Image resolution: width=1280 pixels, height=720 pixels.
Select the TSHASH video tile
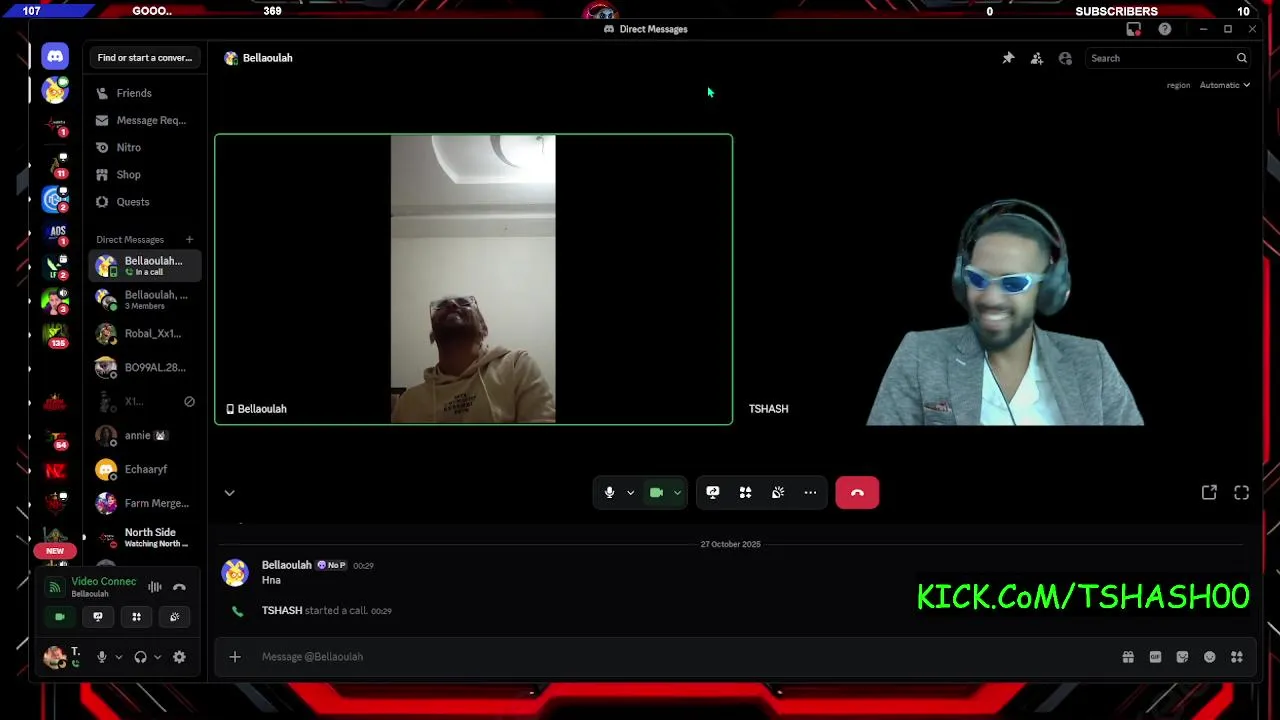[x=1000, y=279]
